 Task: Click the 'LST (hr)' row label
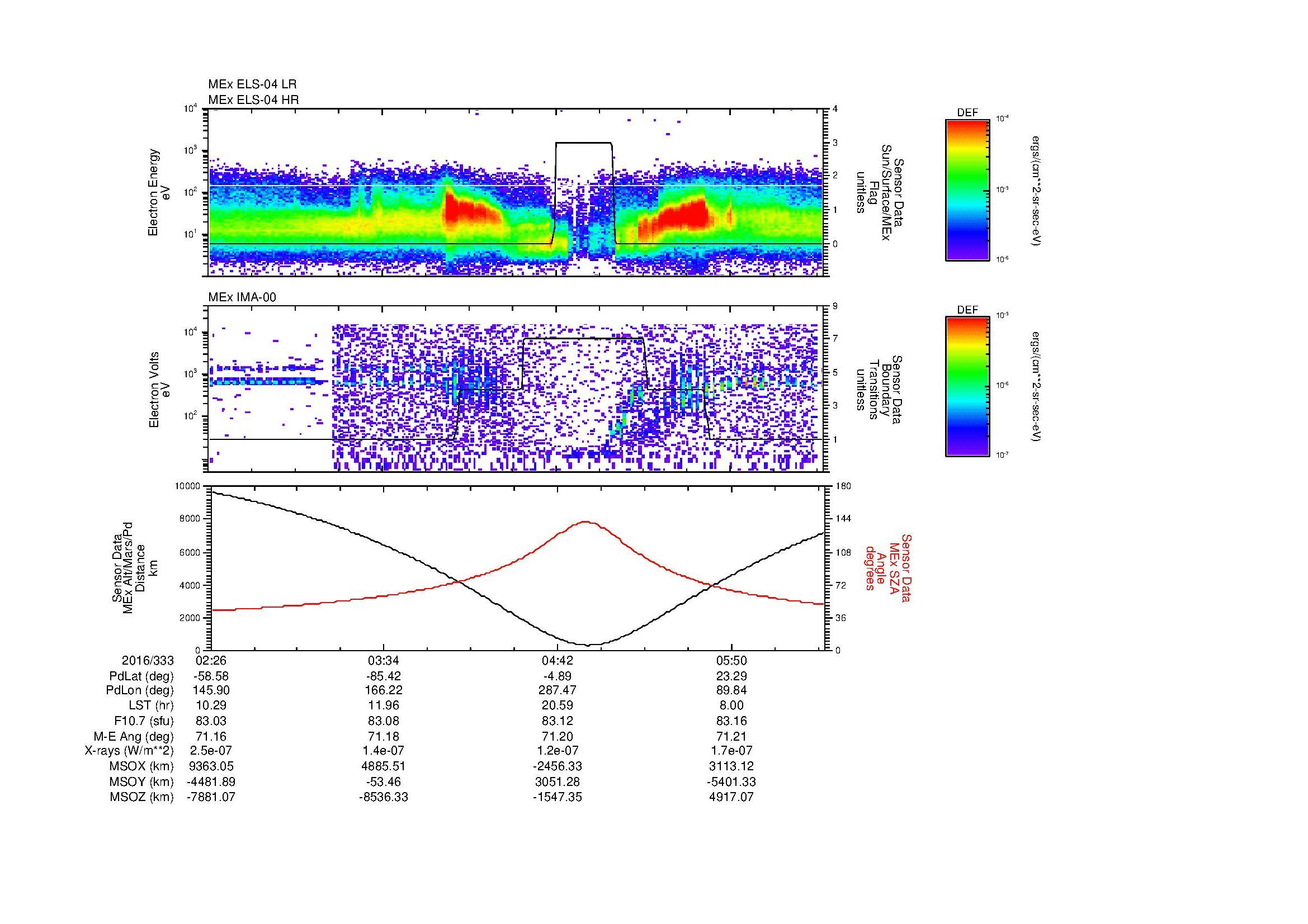[x=151, y=706]
